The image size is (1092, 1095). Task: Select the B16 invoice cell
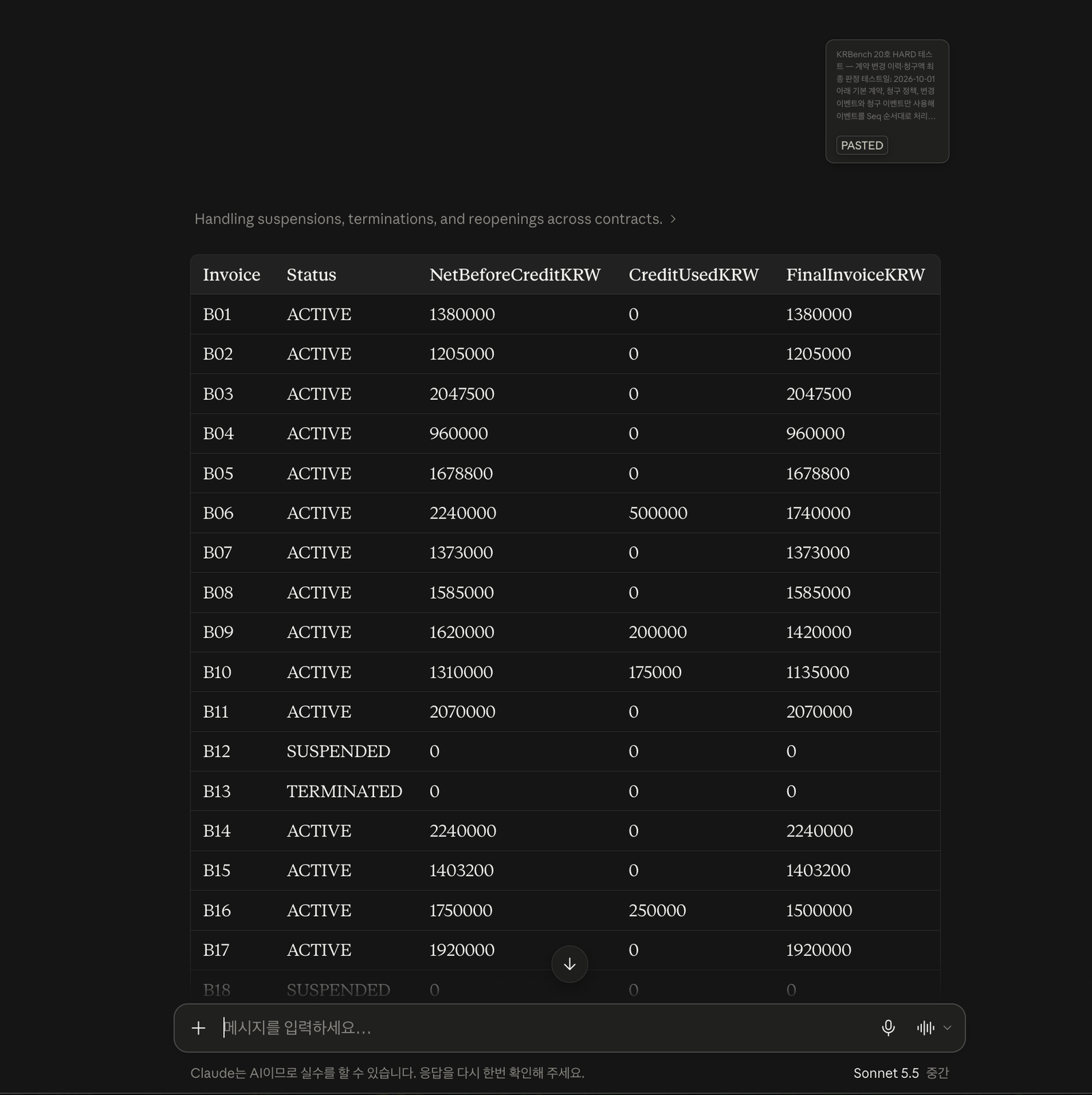216,911
